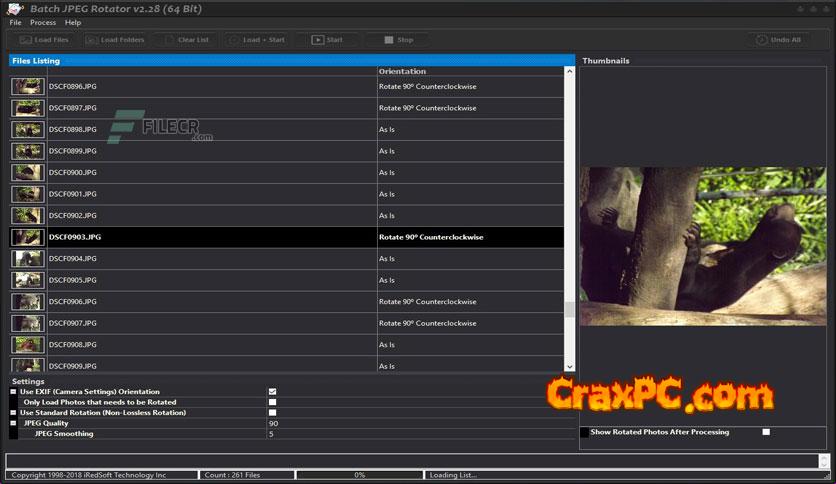Open the File menu
Screen dimensions: 836x484
(15, 22)
